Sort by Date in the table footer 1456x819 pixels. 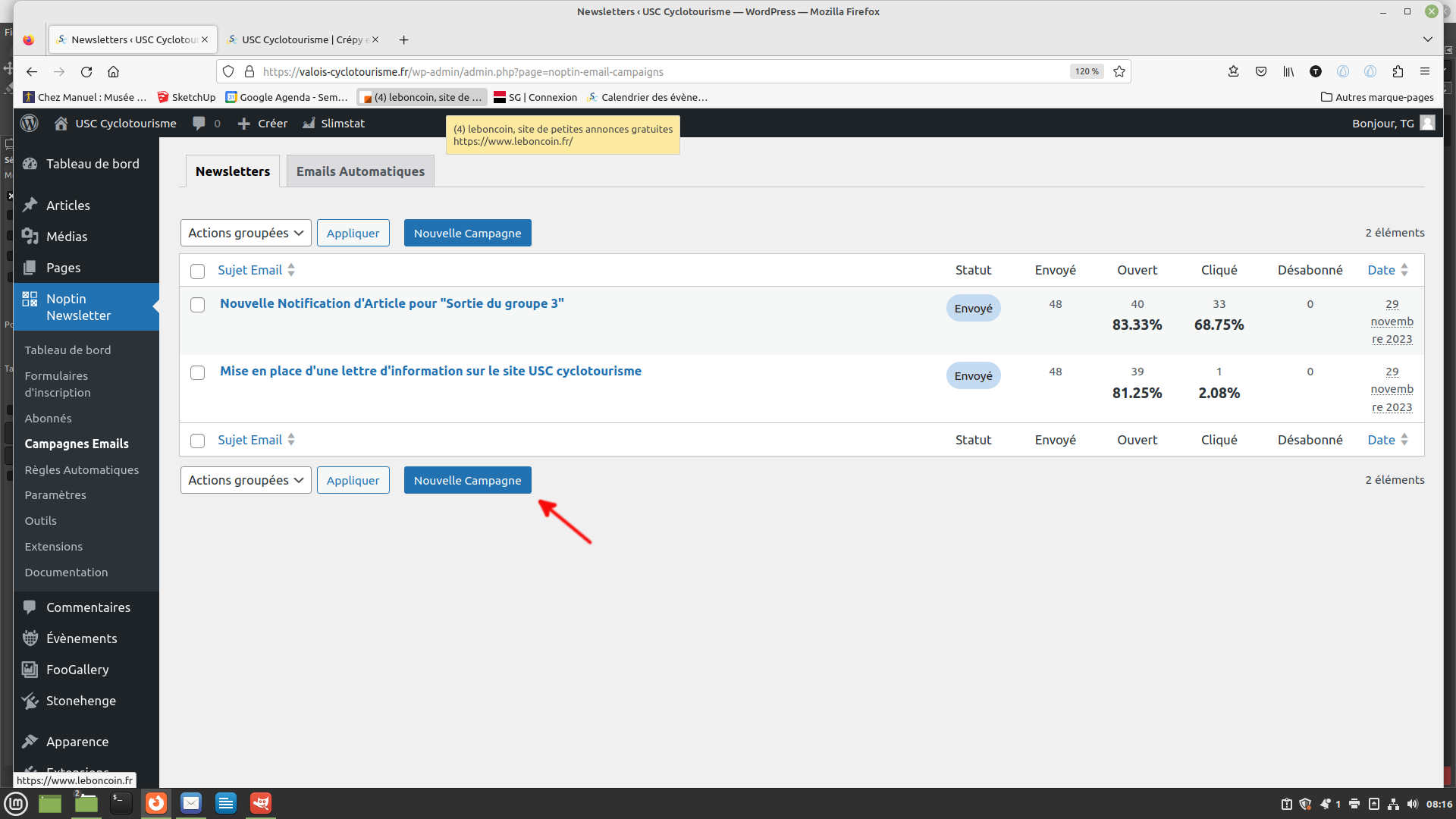click(1388, 440)
